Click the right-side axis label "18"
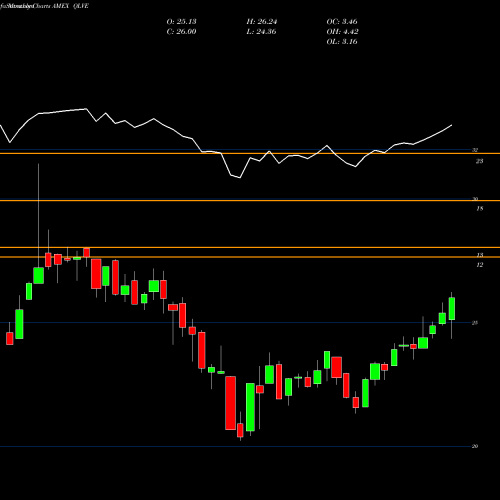The height and width of the screenshot is (500, 500). click(x=479, y=209)
